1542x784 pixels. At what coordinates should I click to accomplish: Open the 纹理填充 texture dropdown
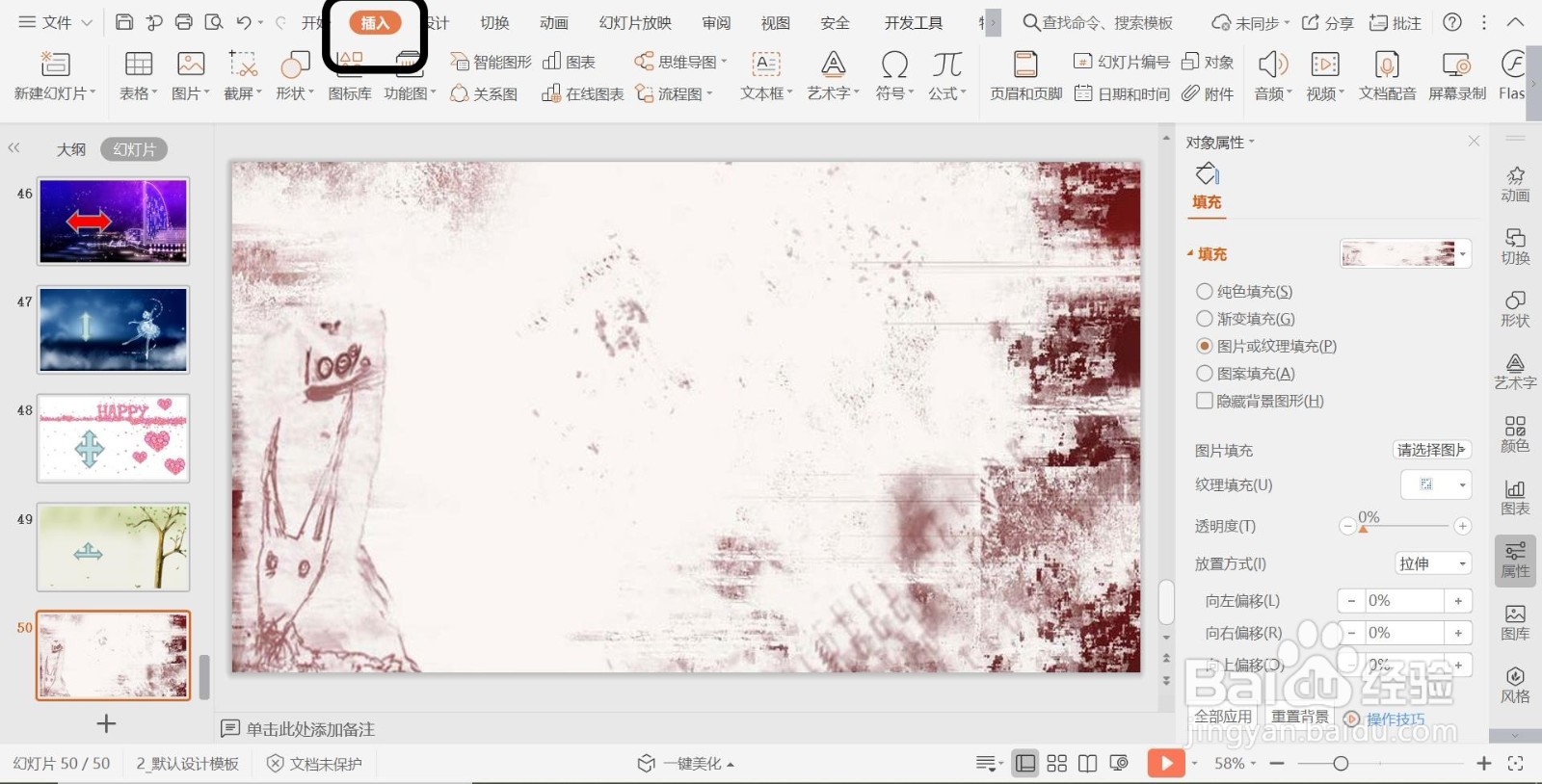pyautogui.click(x=1436, y=484)
